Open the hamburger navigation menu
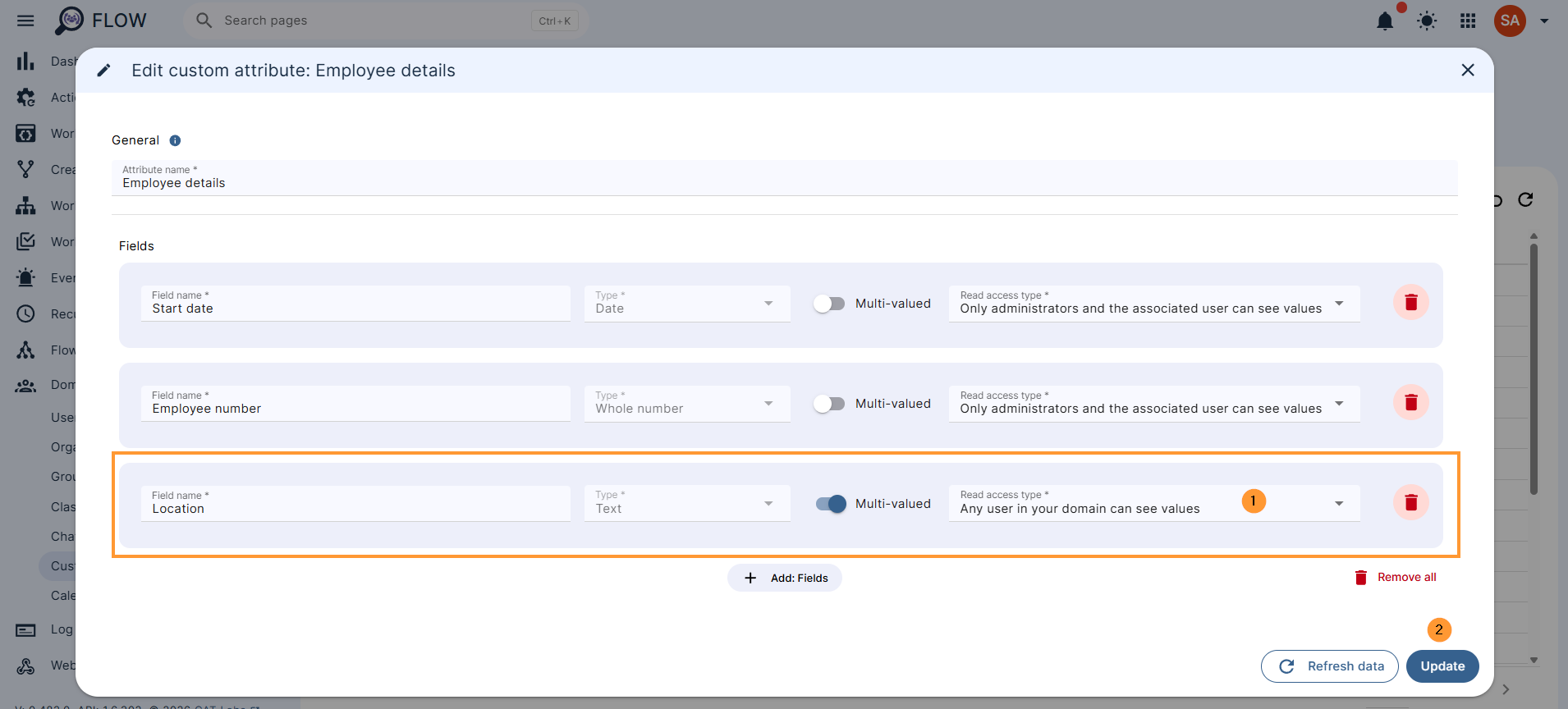 (25, 21)
